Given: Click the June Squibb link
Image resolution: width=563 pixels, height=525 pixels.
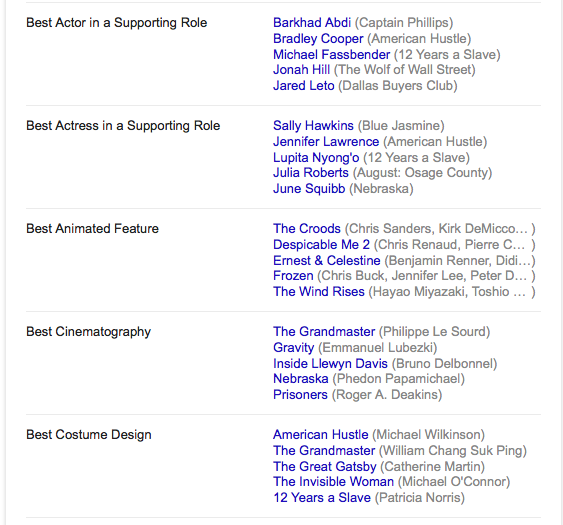Looking at the screenshot, I should click(x=309, y=189).
